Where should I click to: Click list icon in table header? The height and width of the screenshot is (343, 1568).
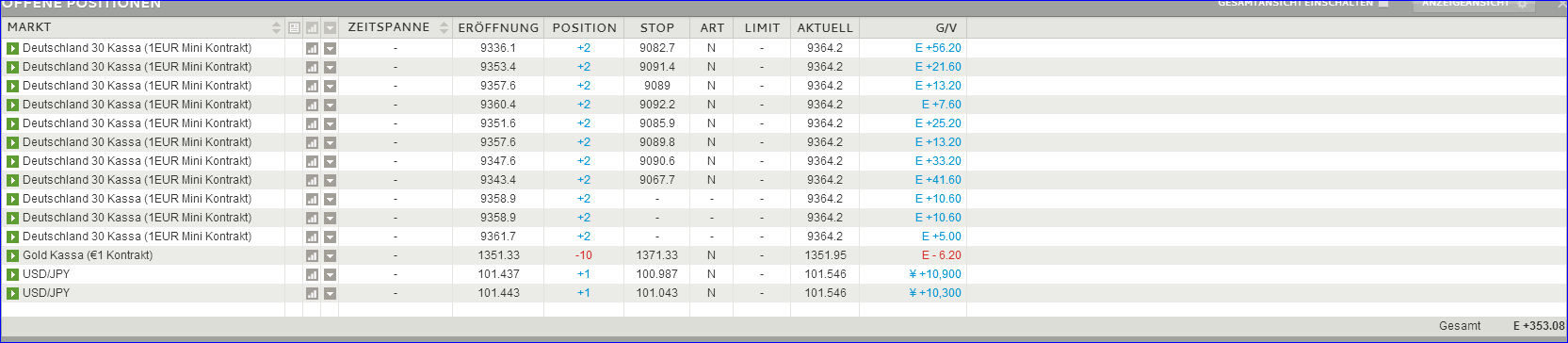point(294,28)
